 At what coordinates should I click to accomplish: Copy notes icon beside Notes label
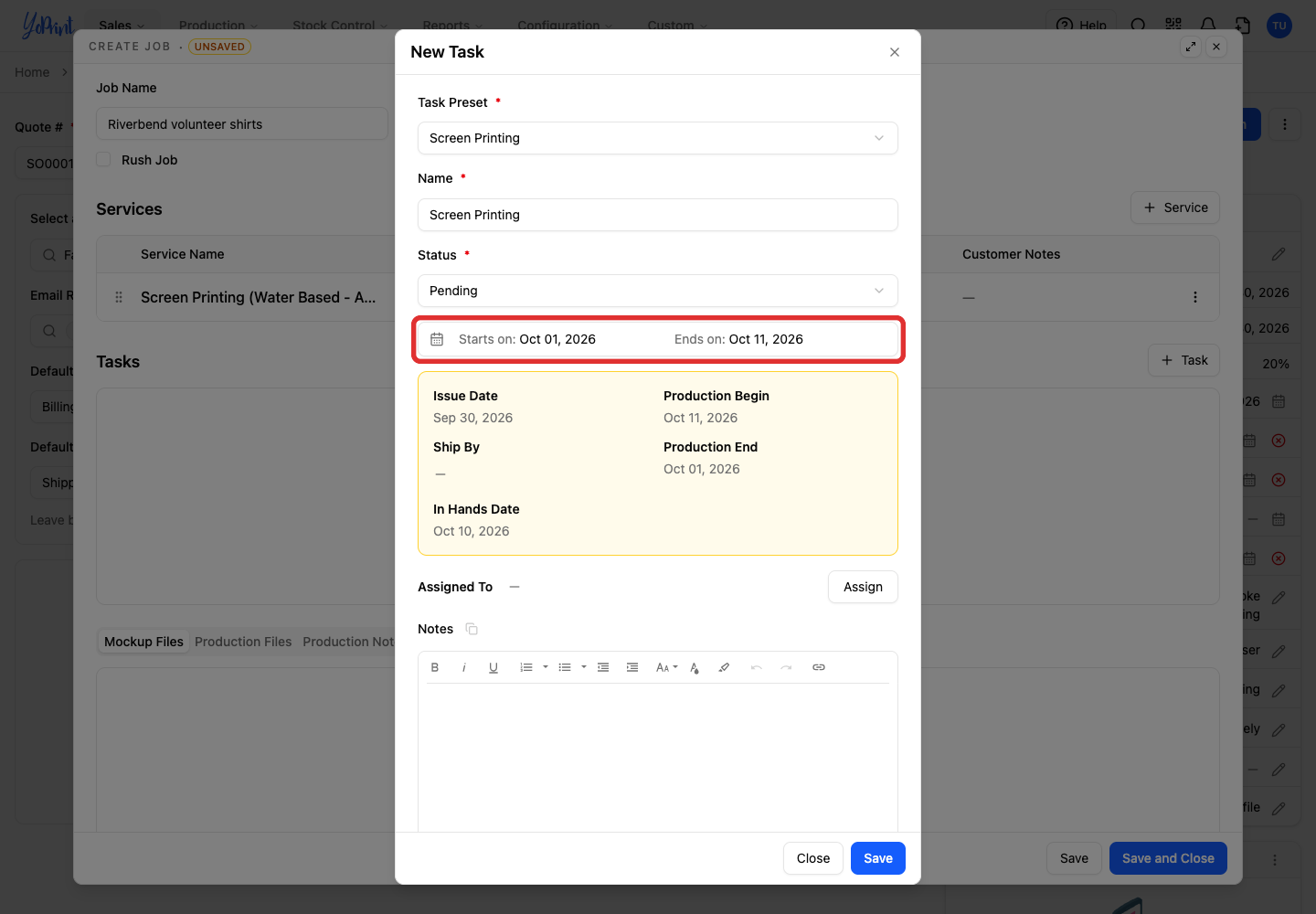click(472, 629)
